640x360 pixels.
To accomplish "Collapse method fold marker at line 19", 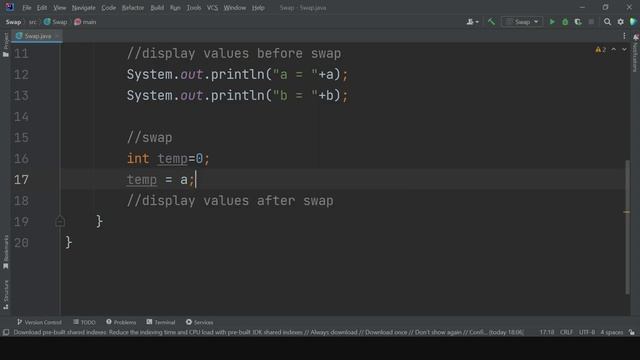I will (x=60, y=221).
